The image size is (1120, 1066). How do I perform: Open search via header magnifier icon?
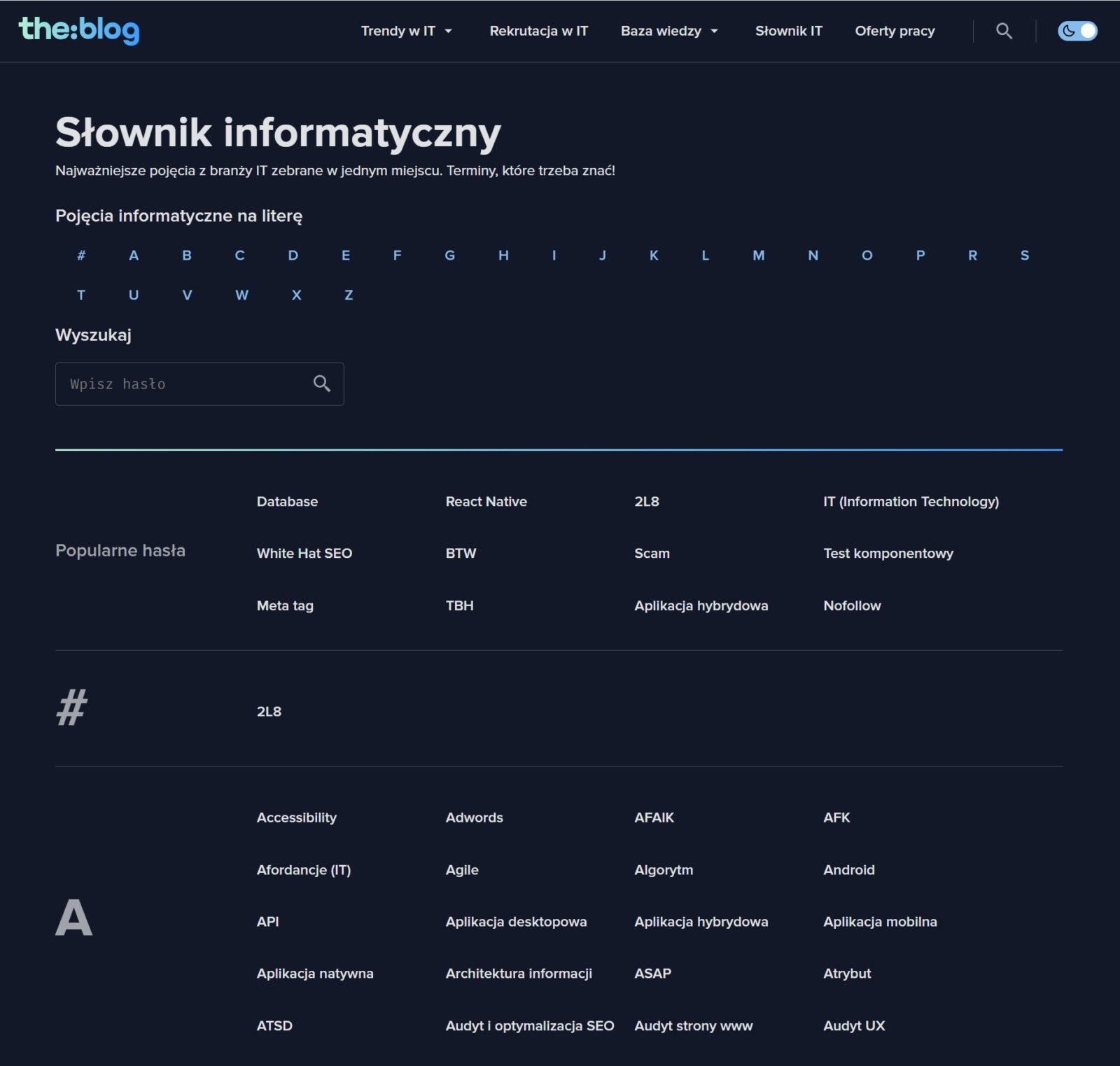coord(1004,31)
